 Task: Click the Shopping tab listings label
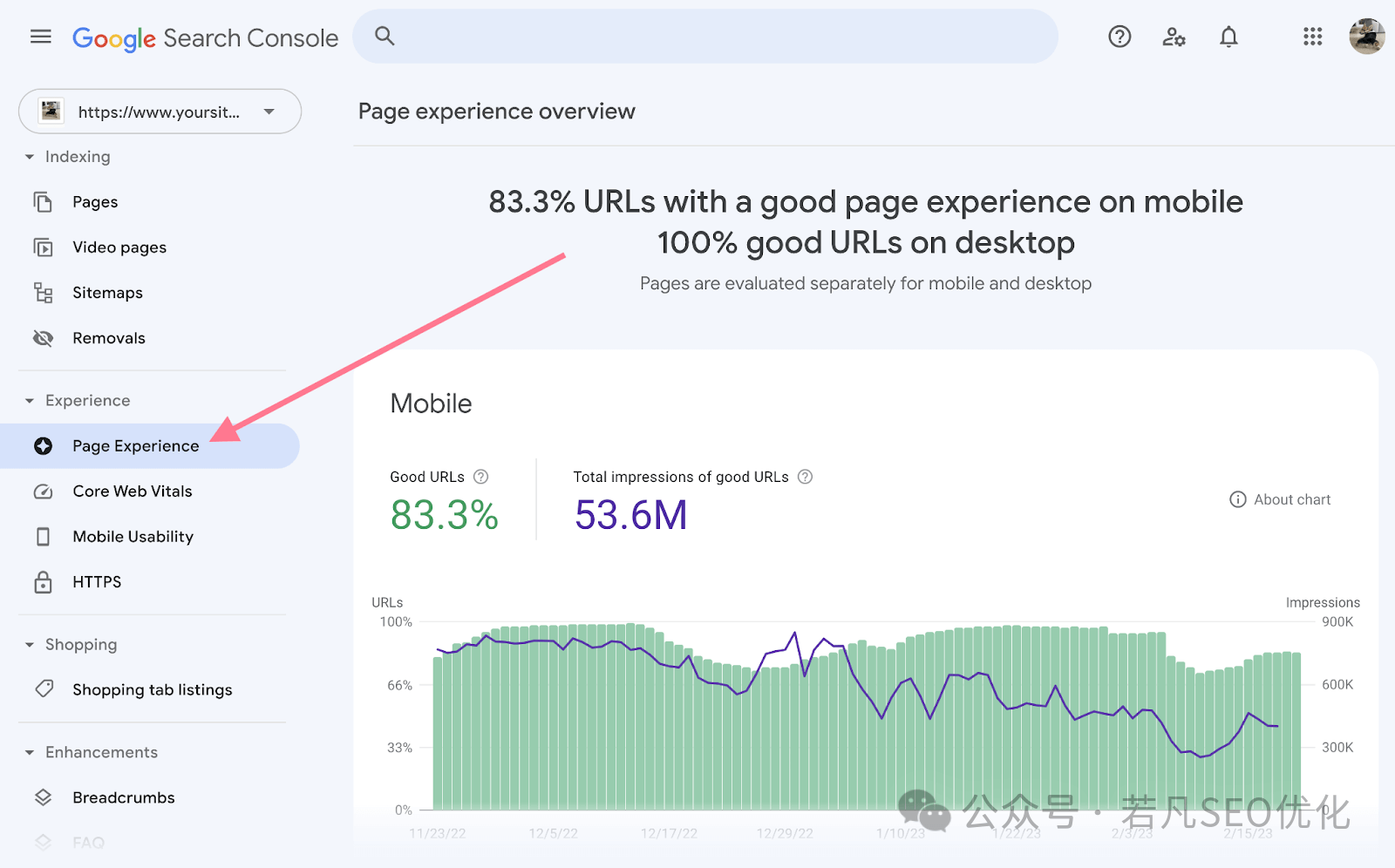click(x=153, y=690)
